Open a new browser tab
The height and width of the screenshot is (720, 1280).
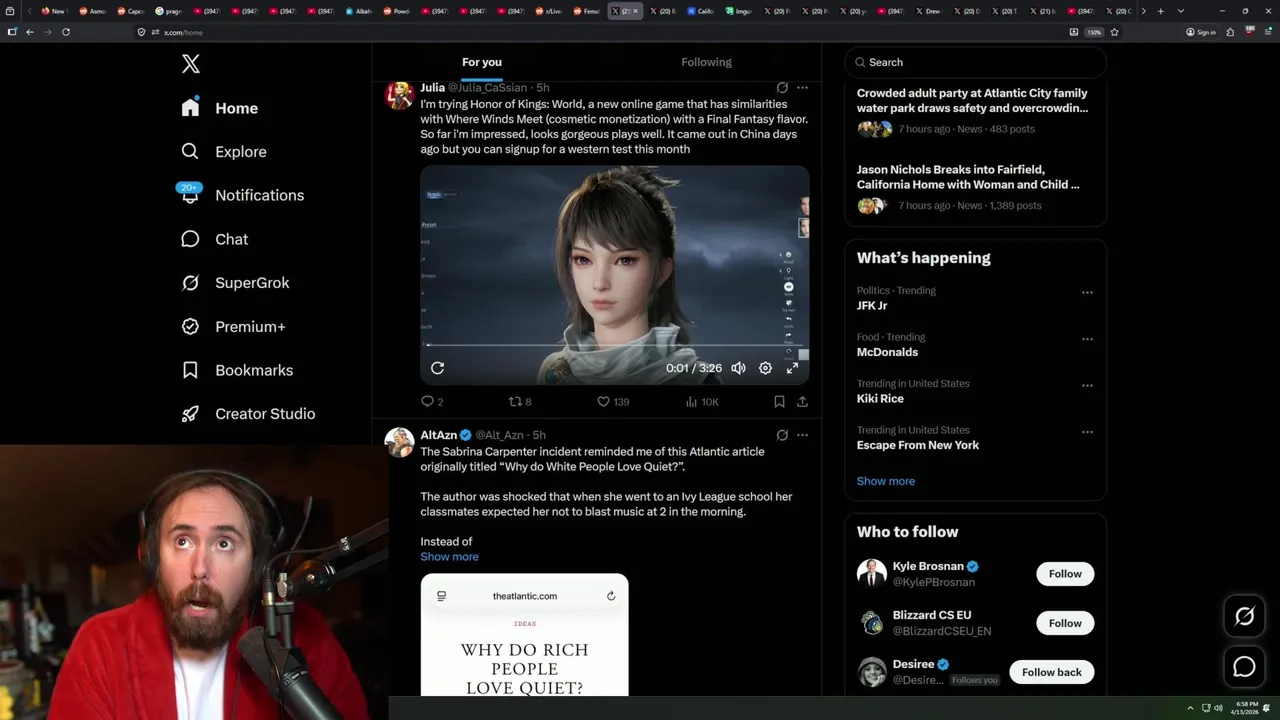[x=1160, y=11]
